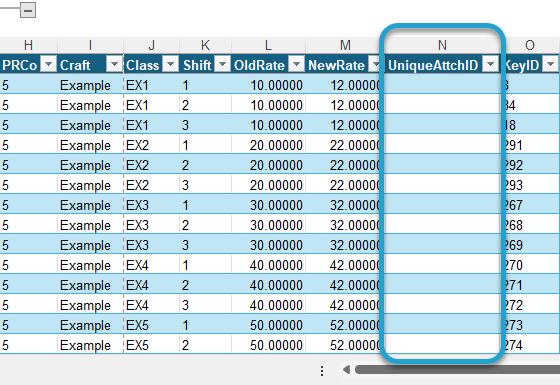Select Class cell EX5 with Shift 2
This screenshot has height=385, width=560.
coord(151,345)
